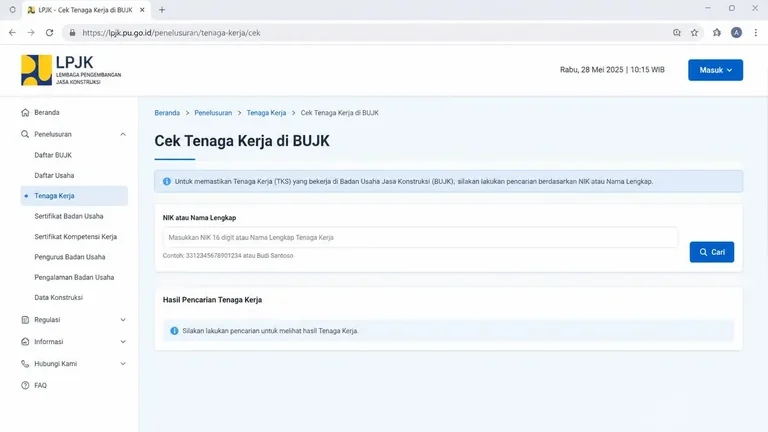This screenshot has height=432, width=768.
Task: Click the info icon in the search results notice
Action: click(x=174, y=331)
